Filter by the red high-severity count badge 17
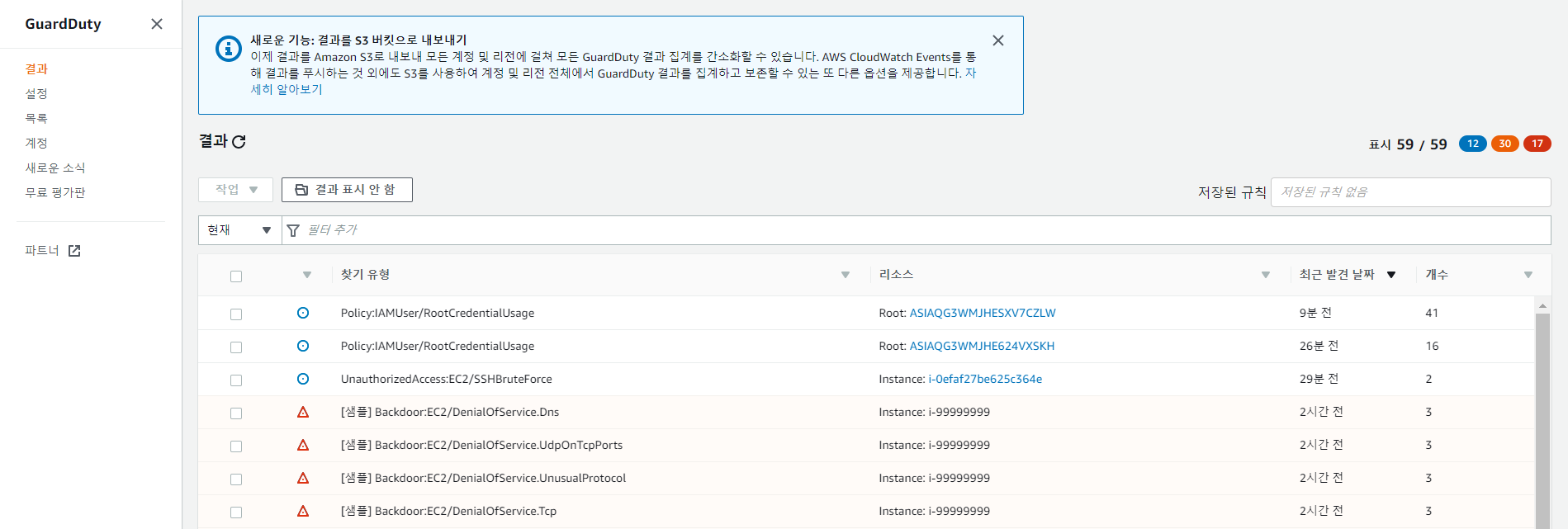The width and height of the screenshot is (1568, 529). tap(1537, 144)
